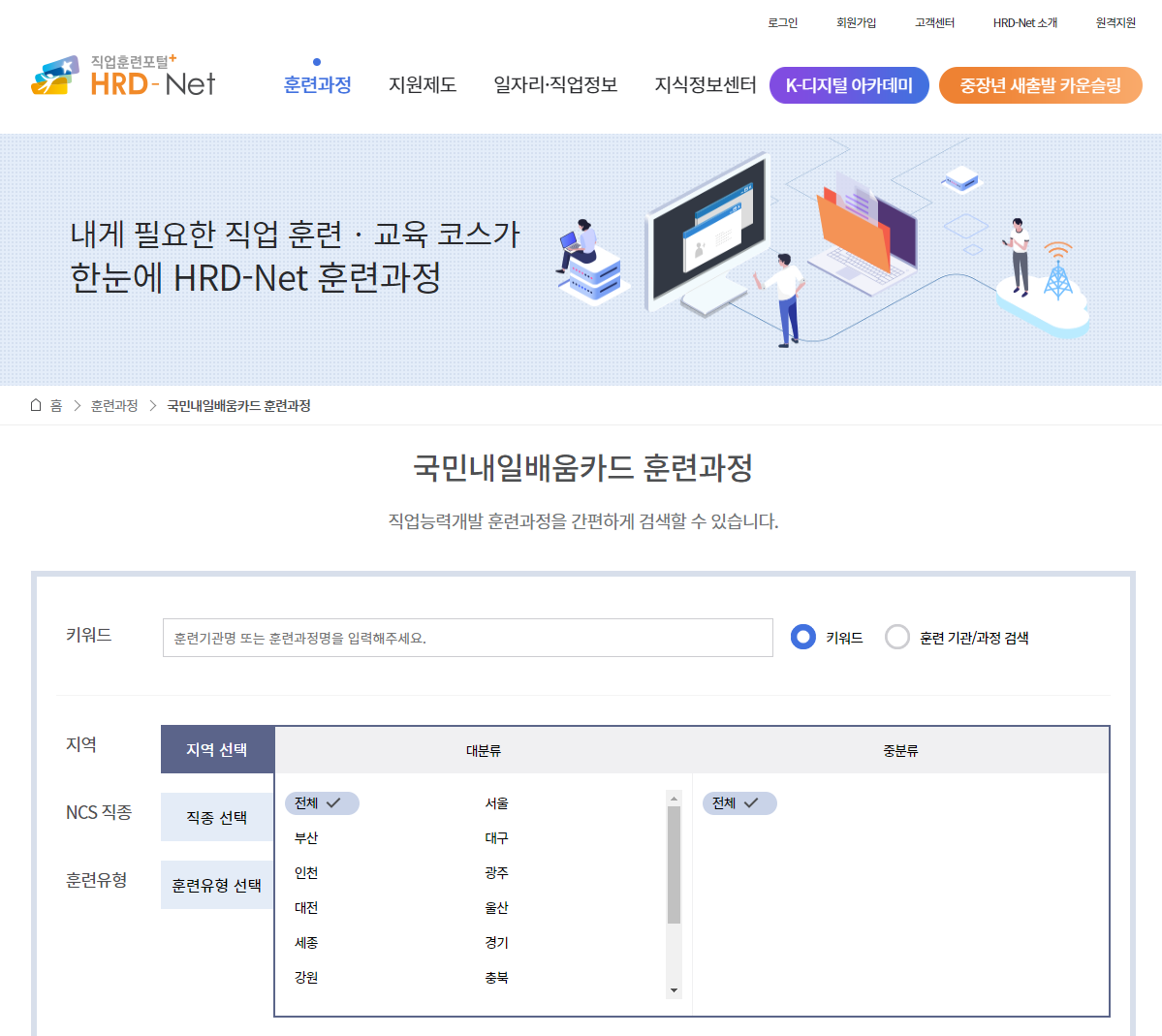Open the 지식정보센터 menu

tap(705, 84)
